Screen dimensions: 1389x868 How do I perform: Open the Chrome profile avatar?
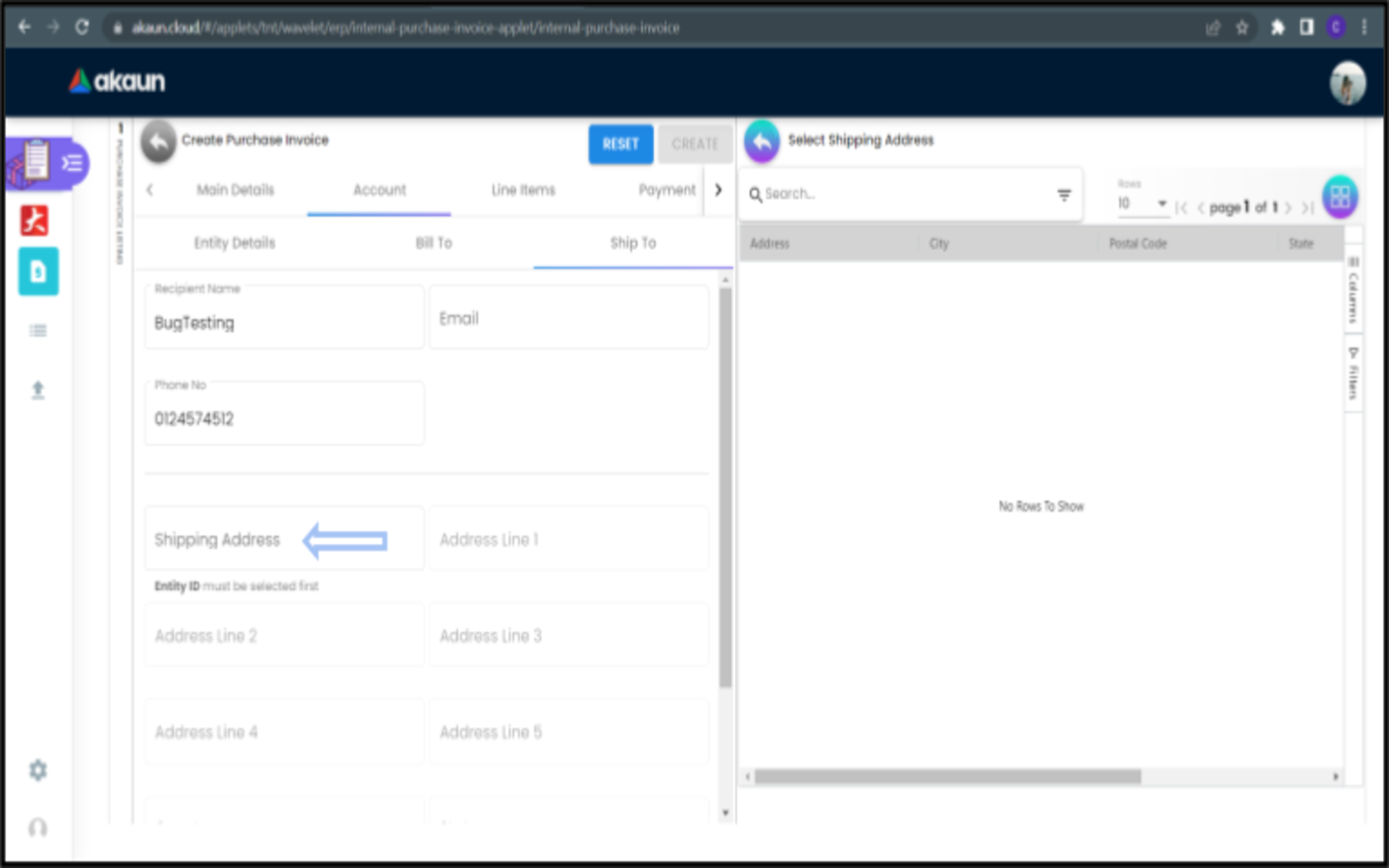pos(1336,28)
